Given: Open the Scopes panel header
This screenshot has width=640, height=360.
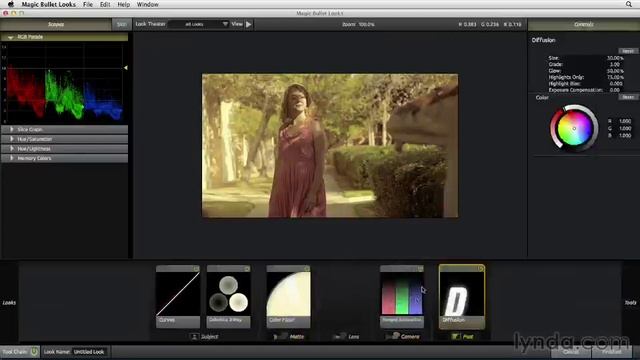Looking at the screenshot, I should point(56,24).
